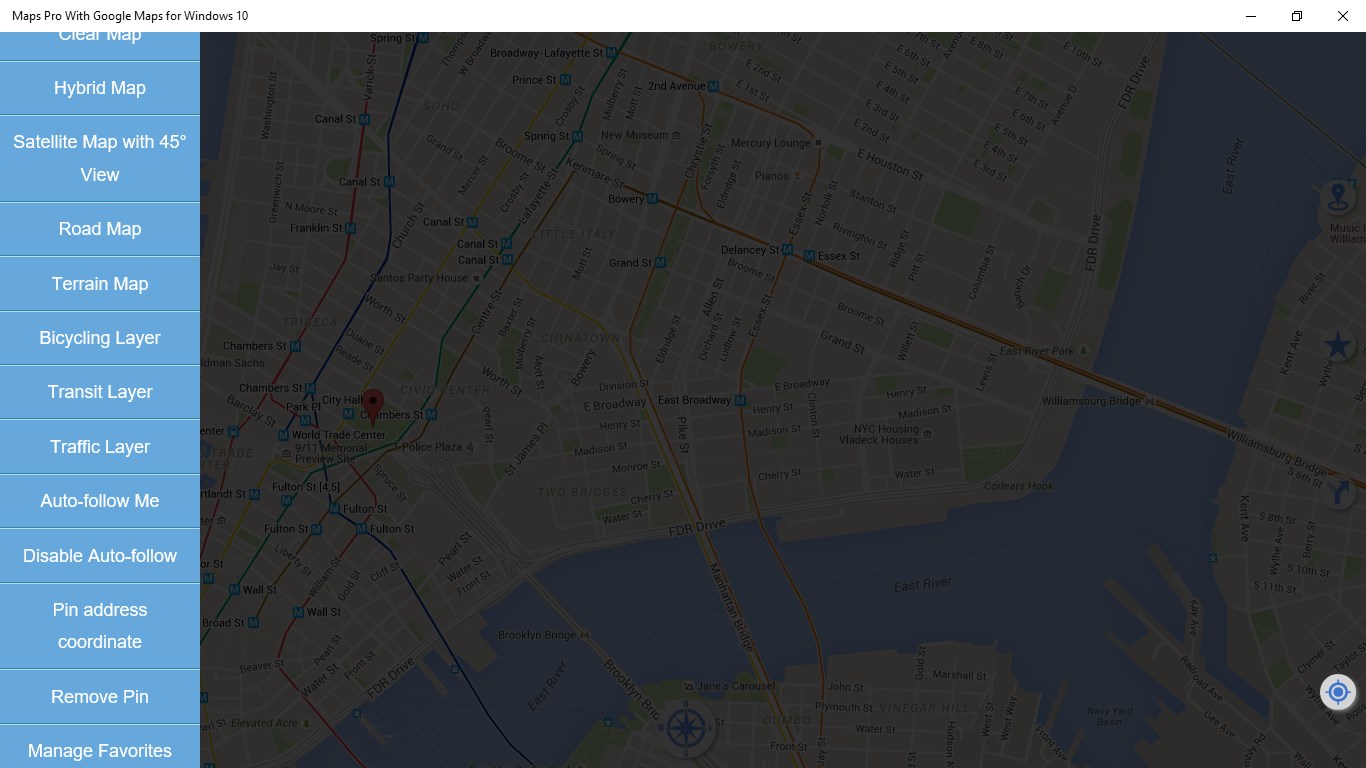
Task: Open the compass icon on map
Action: 685,727
